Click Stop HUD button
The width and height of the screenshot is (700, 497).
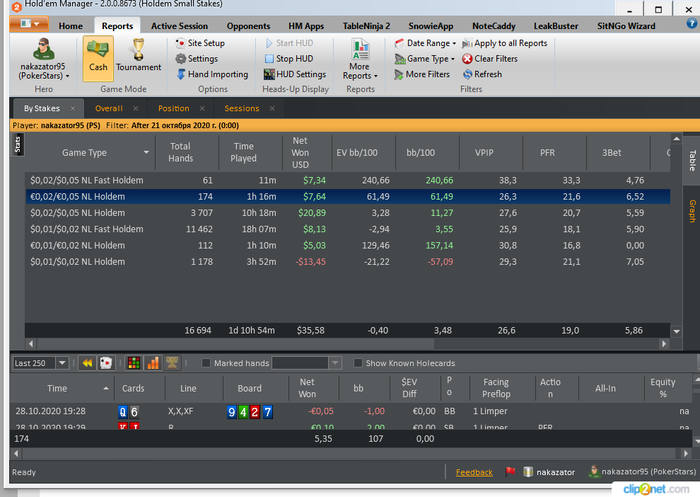pos(289,58)
